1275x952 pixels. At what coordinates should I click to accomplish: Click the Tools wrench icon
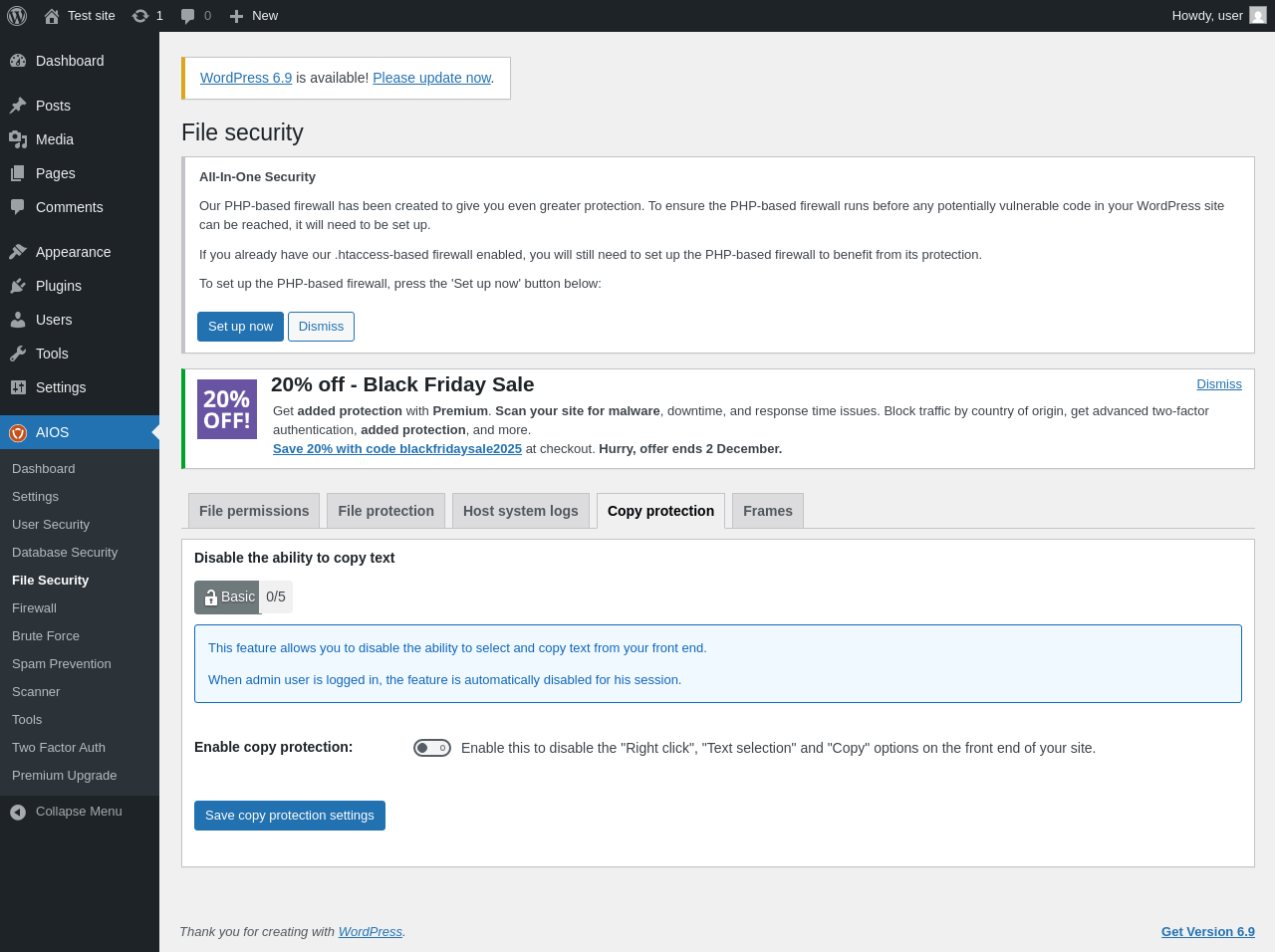click(x=18, y=354)
